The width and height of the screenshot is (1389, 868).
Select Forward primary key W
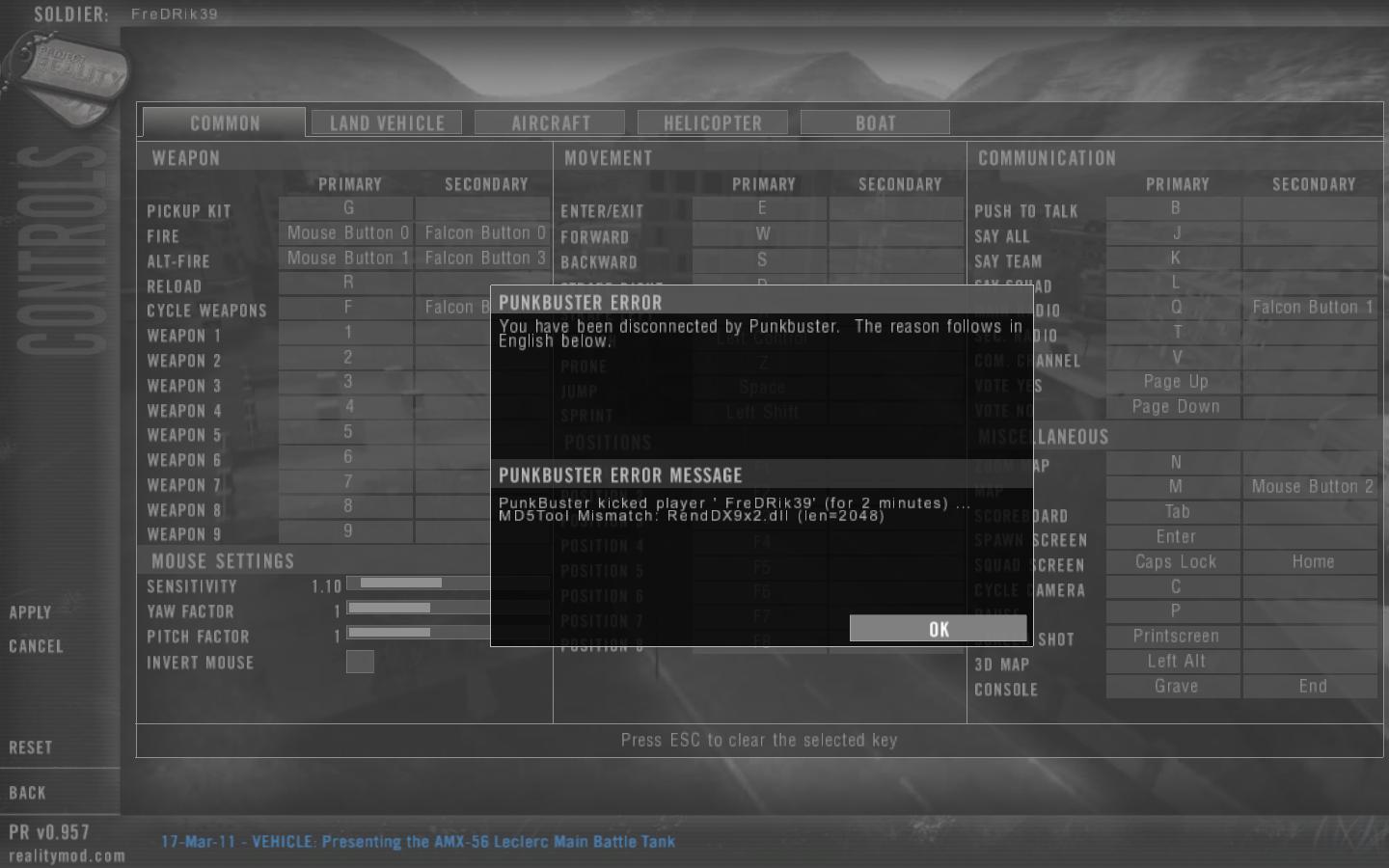pos(760,233)
